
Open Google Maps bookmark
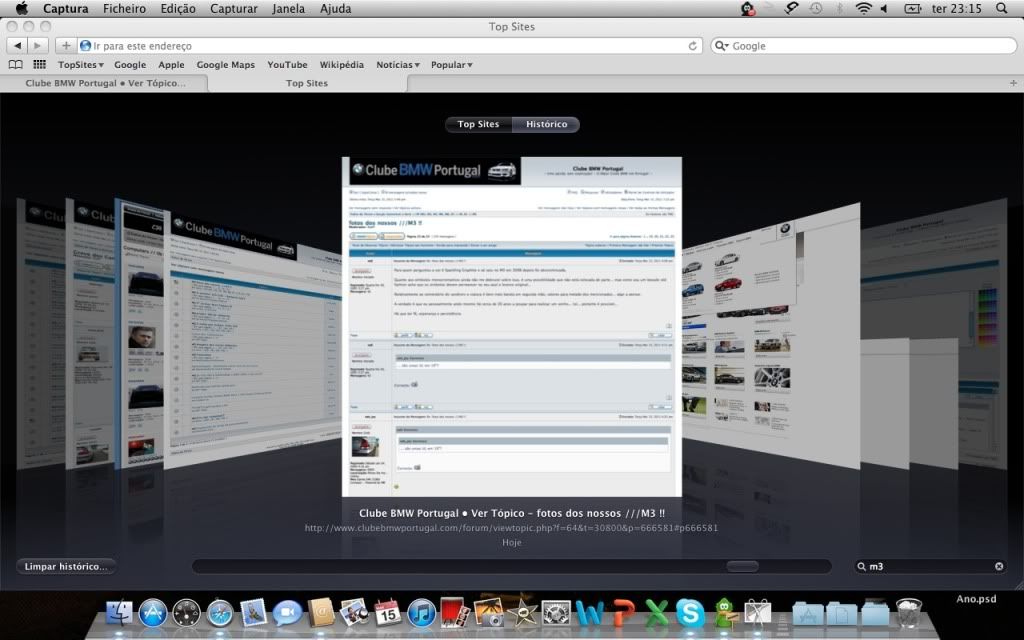225,65
